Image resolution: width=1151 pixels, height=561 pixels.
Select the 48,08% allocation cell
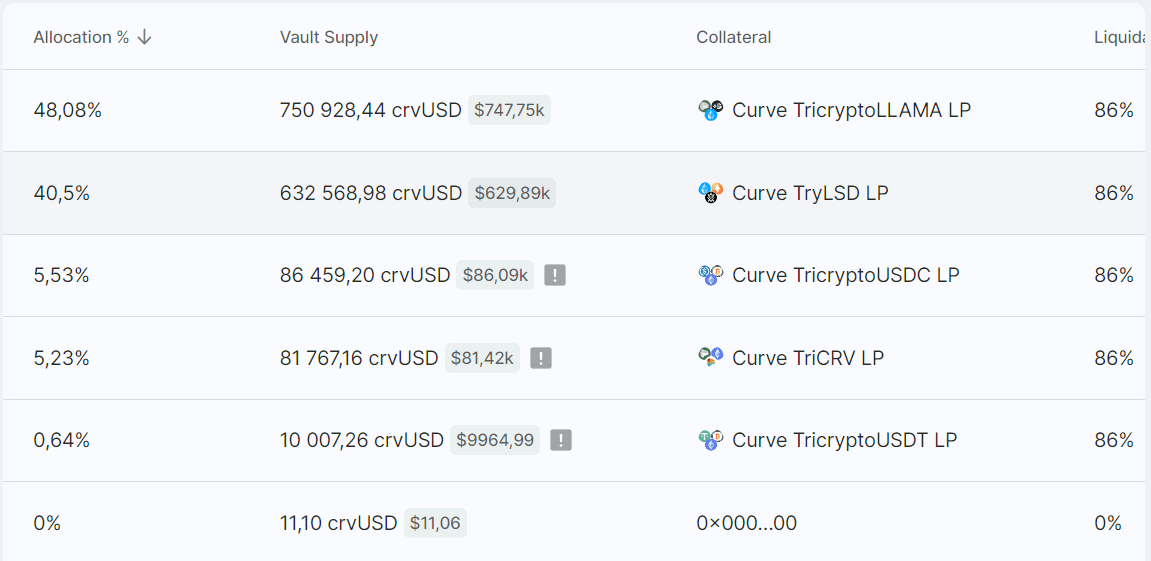click(68, 110)
